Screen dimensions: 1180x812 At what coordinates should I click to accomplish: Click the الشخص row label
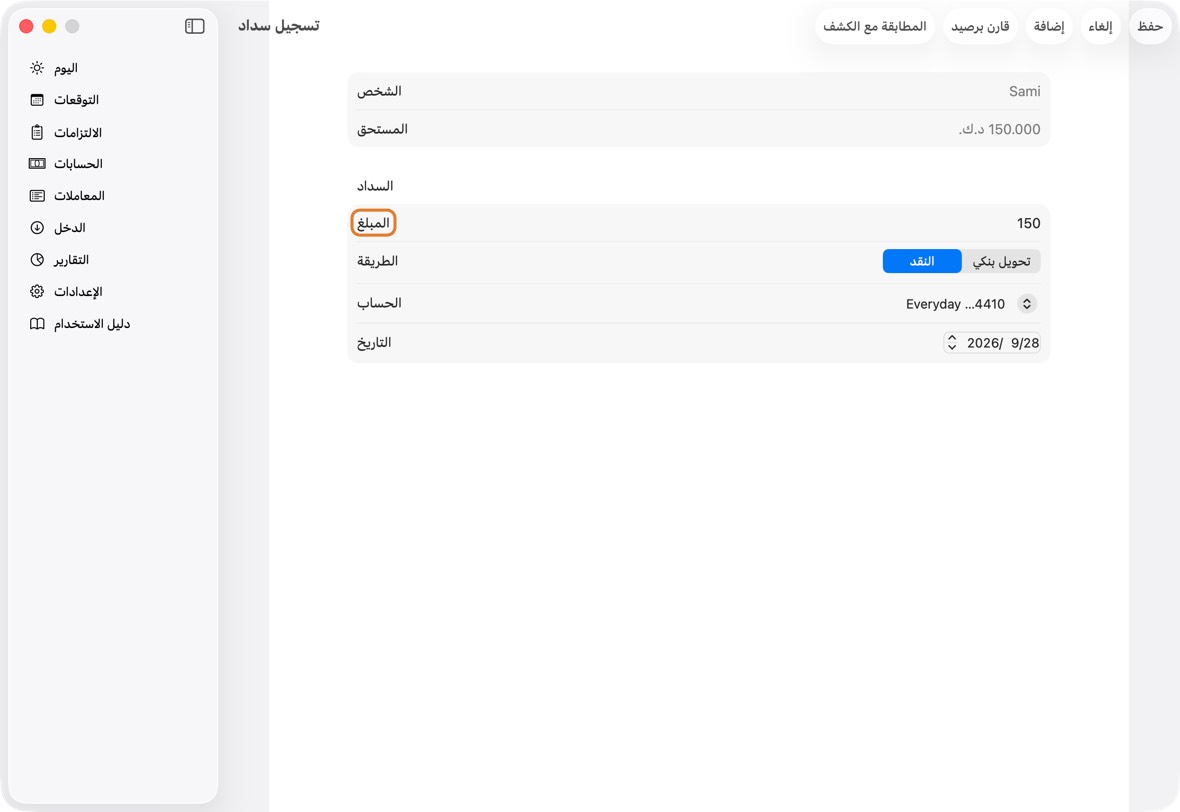pyautogui.click(x=379, y=91)
